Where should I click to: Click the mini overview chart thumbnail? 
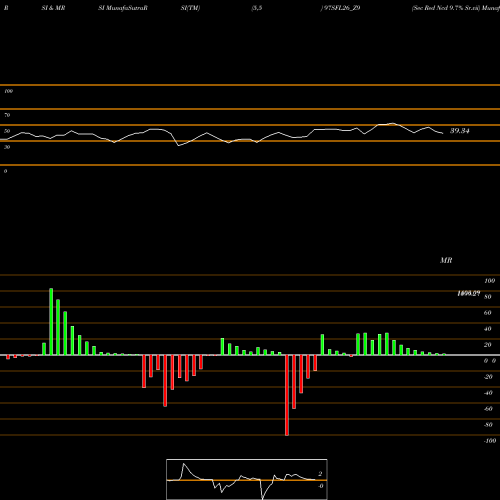(247, 479)
